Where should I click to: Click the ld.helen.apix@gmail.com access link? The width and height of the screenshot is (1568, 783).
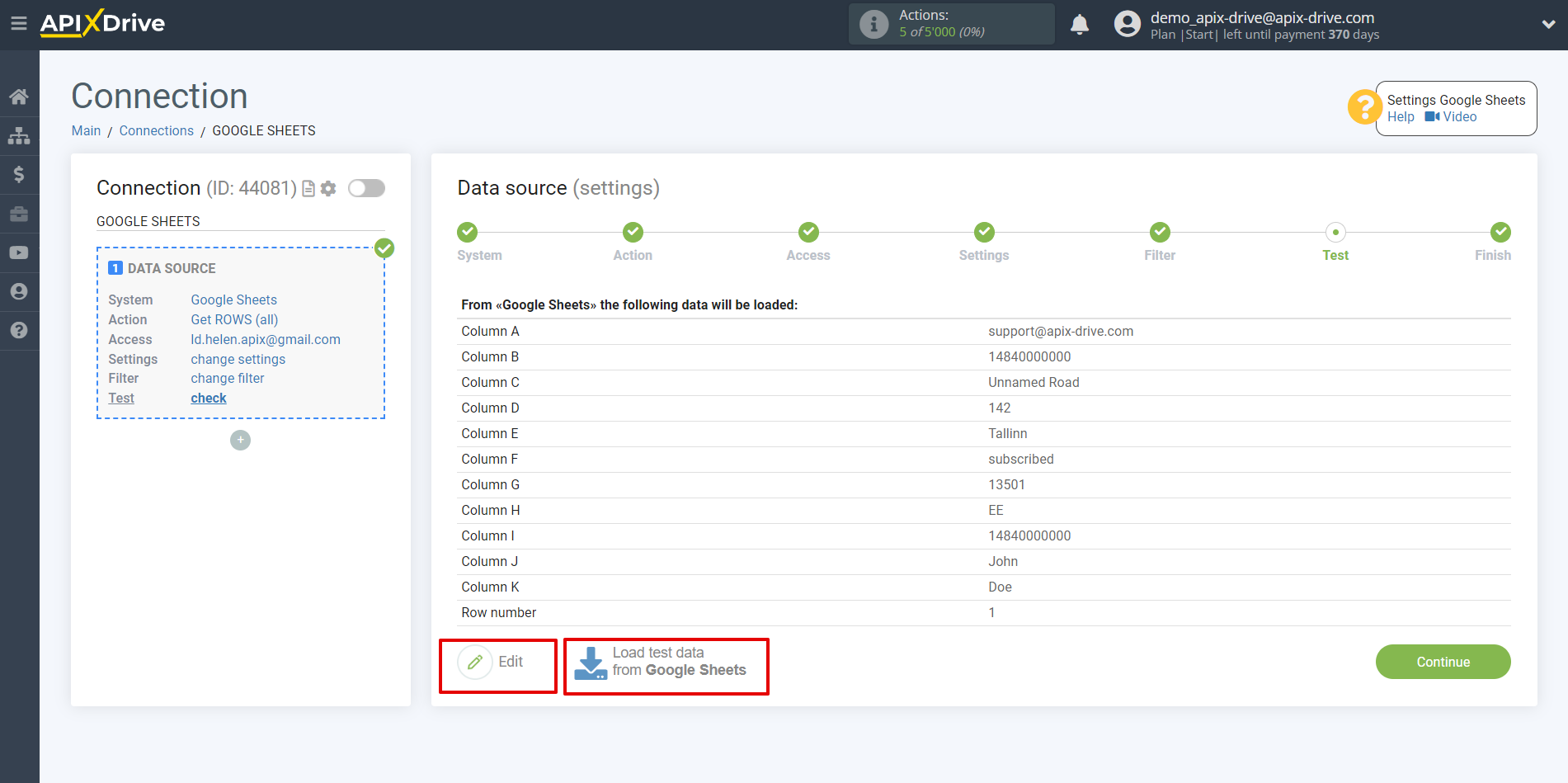click(x=266, y=340)
